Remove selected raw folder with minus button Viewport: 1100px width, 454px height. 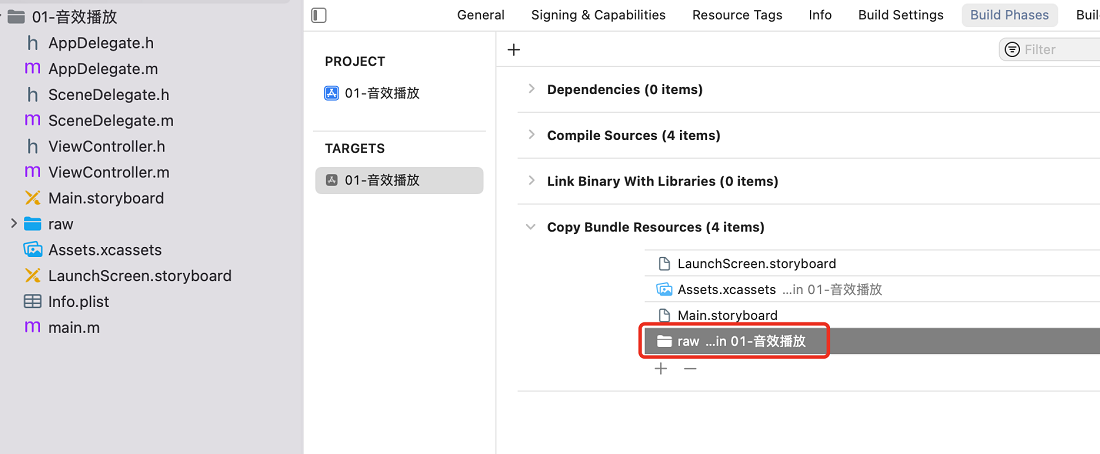coord(690,368)
